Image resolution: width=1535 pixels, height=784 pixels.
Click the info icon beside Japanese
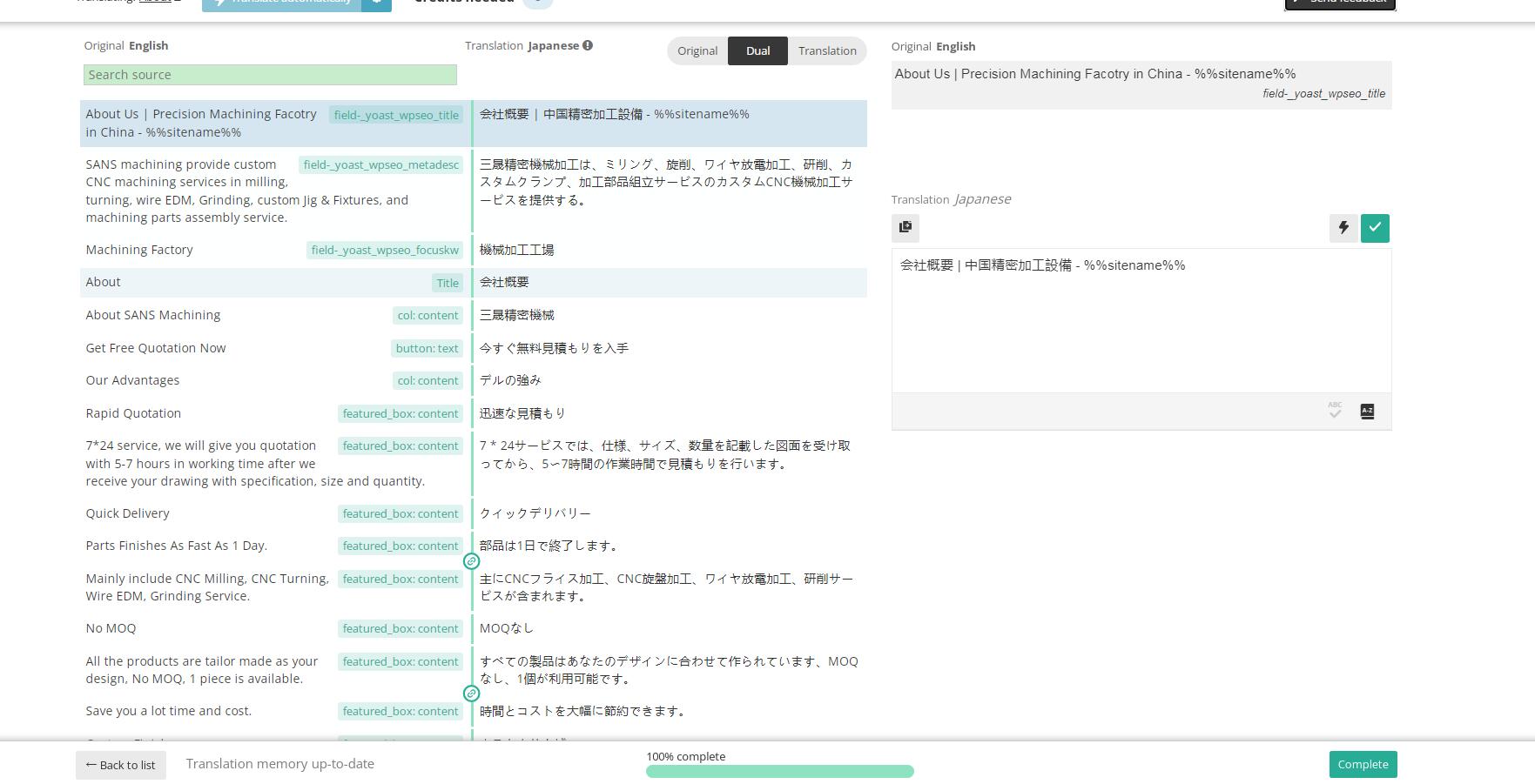(x=588, y=45)
